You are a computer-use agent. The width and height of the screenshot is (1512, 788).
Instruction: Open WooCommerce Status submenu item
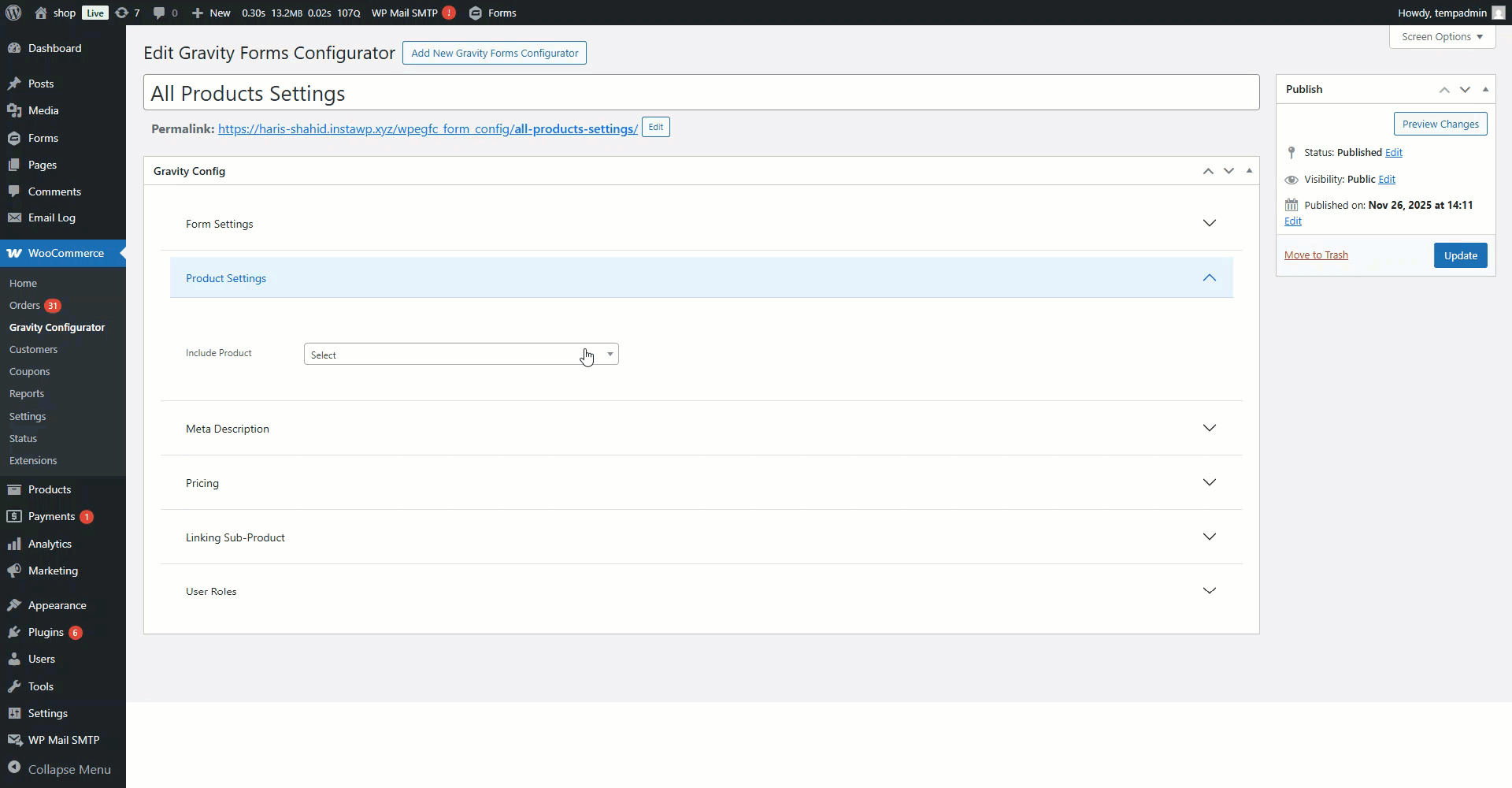point(23,438)
